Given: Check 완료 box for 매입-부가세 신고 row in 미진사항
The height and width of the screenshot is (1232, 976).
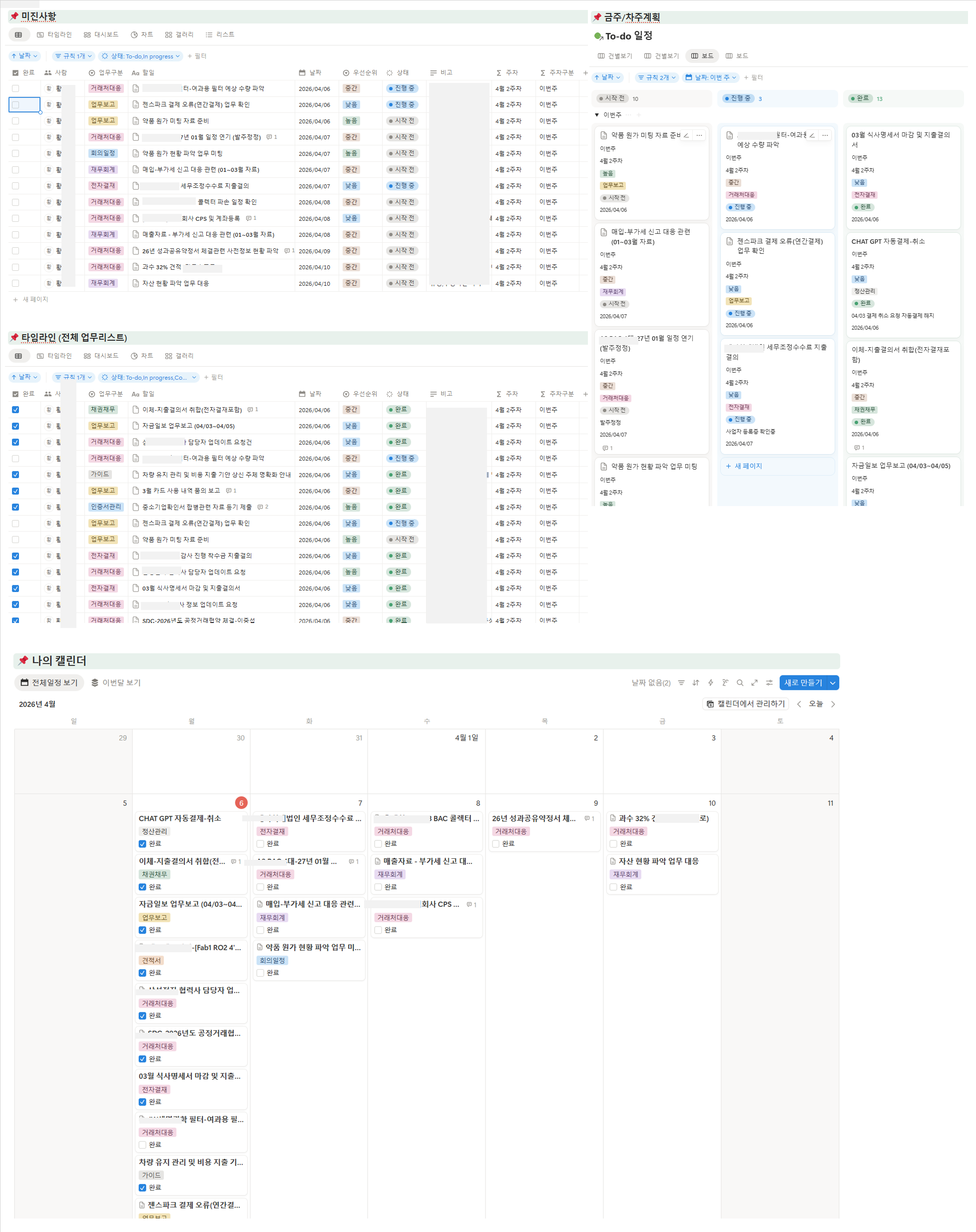Looking at the screenshot, I should [15, 170].
